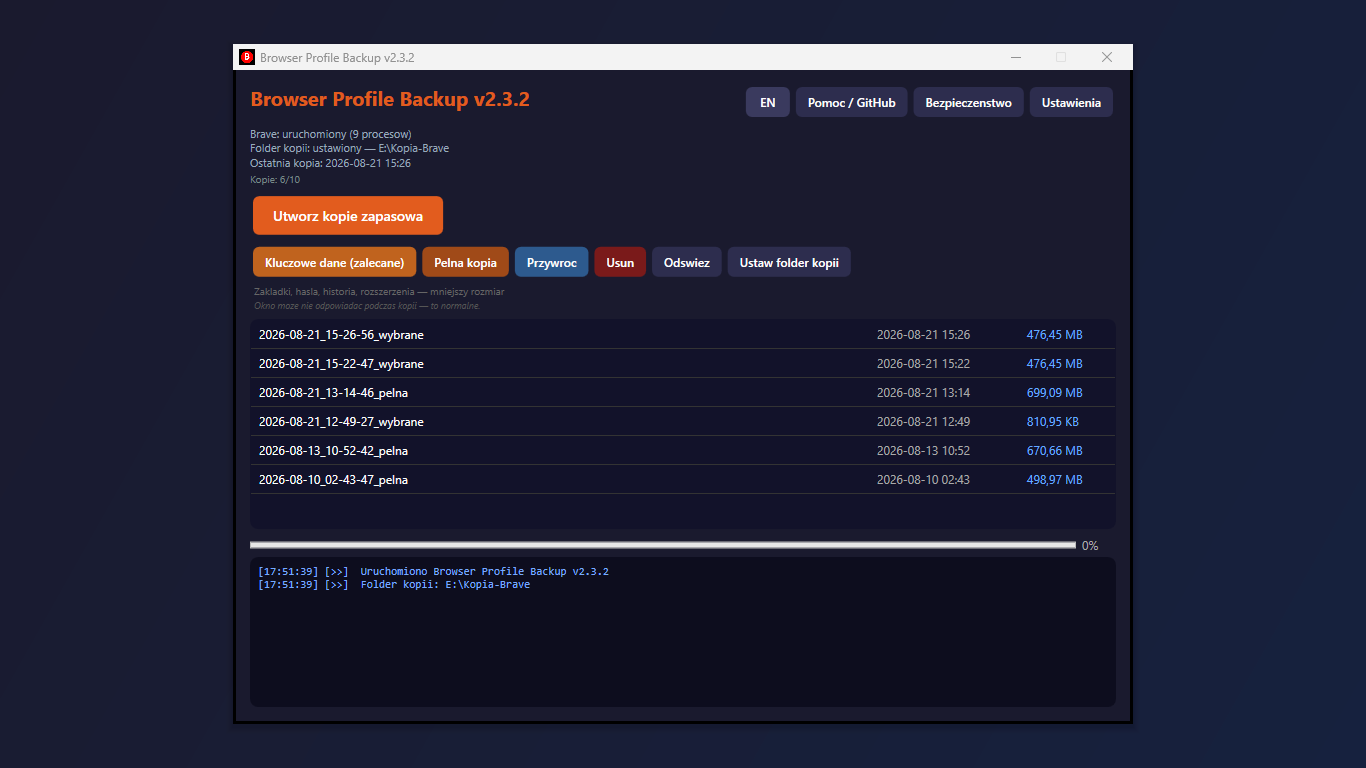Click the orange heading 'Browser Profile Backup v2.3.2'
The height and width of the screenshot is (768, 1366).
click(x=390, y=99)
